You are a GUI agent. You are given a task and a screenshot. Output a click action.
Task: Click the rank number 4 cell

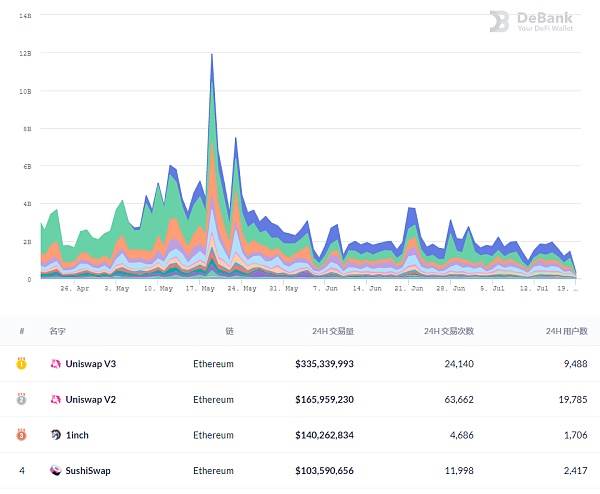coord(22,471)
